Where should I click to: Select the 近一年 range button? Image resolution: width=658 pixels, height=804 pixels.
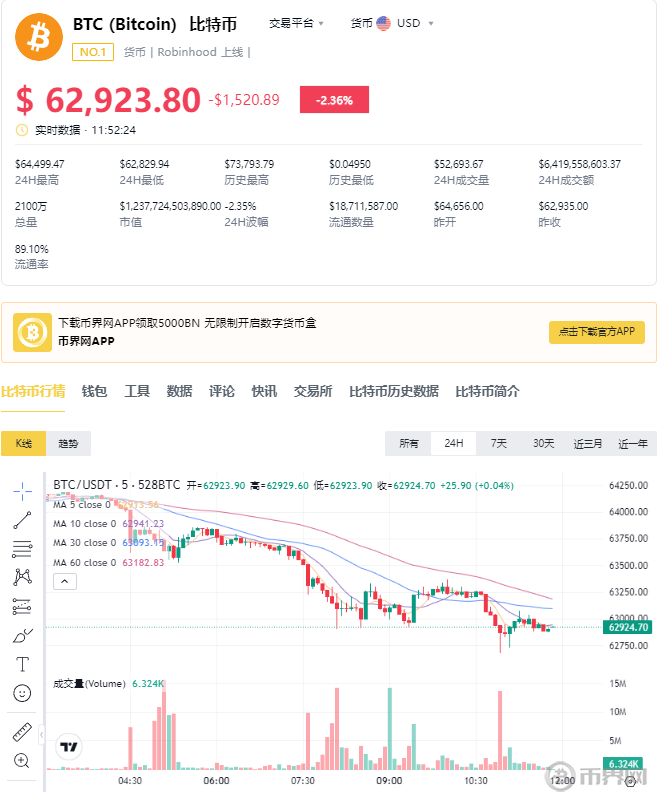[632, 443]
